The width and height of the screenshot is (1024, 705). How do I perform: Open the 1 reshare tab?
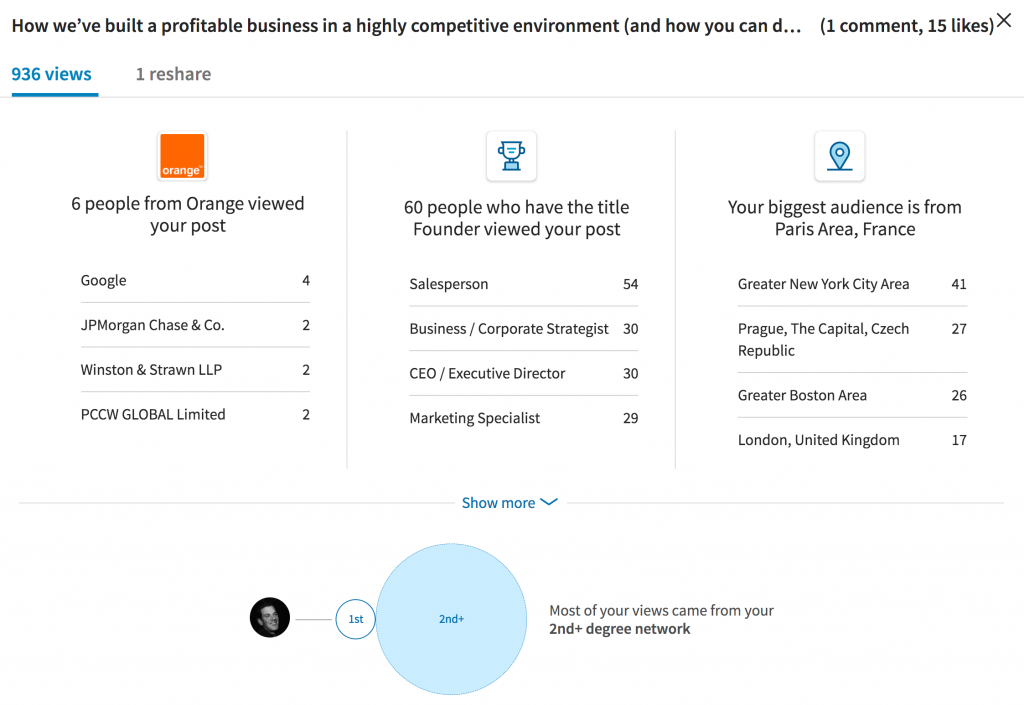click(173, 74)
